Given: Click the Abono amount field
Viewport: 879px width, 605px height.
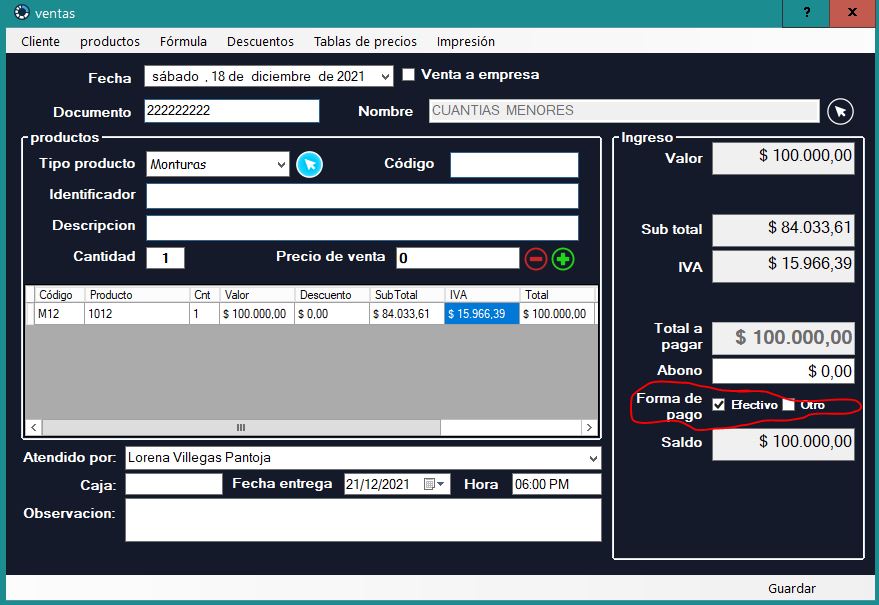Looking at the screenshot, I should pyautogui.click(x=783, y=371).
